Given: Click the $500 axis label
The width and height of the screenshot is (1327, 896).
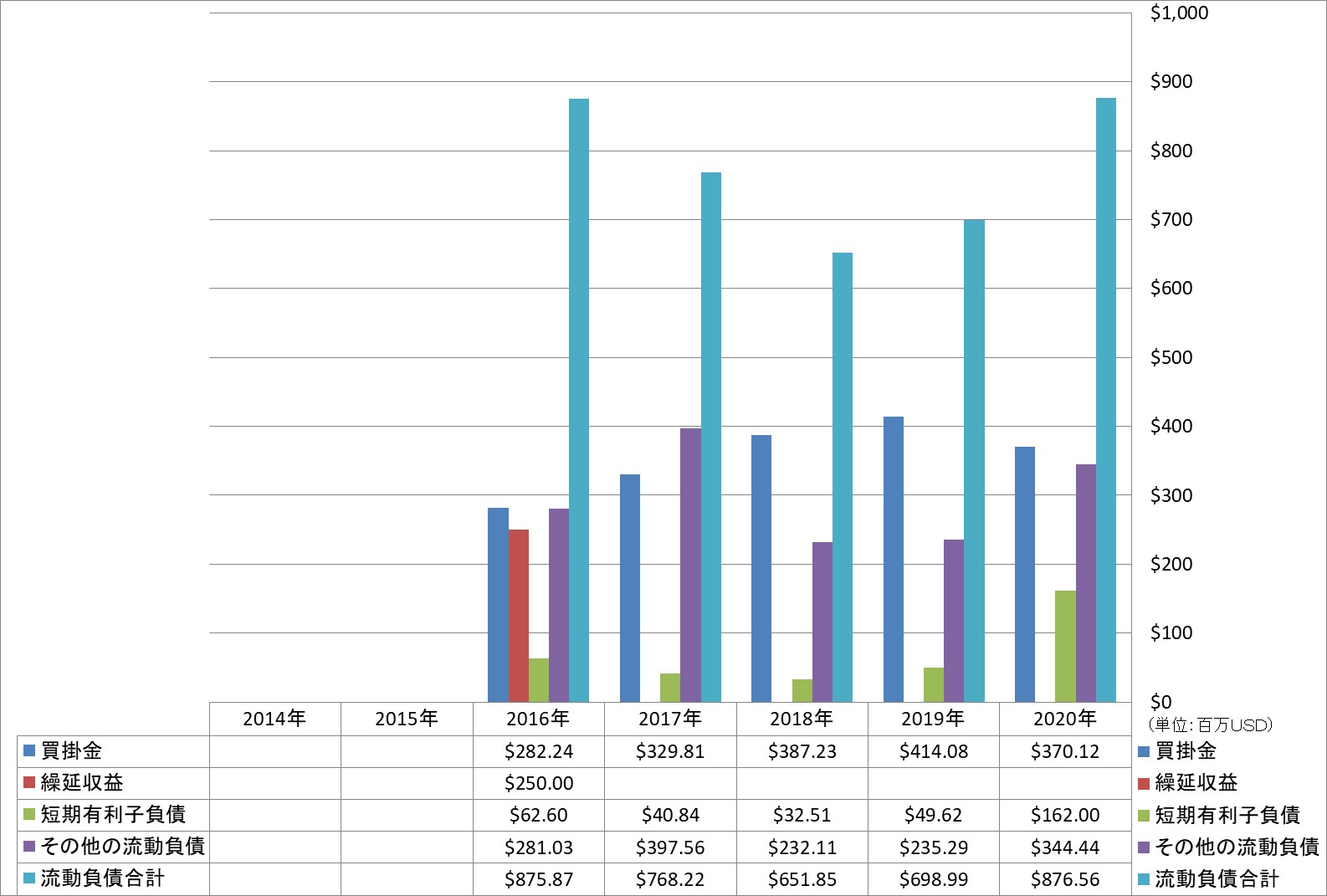Looking at the screenshot, I should click(1171, 357).
